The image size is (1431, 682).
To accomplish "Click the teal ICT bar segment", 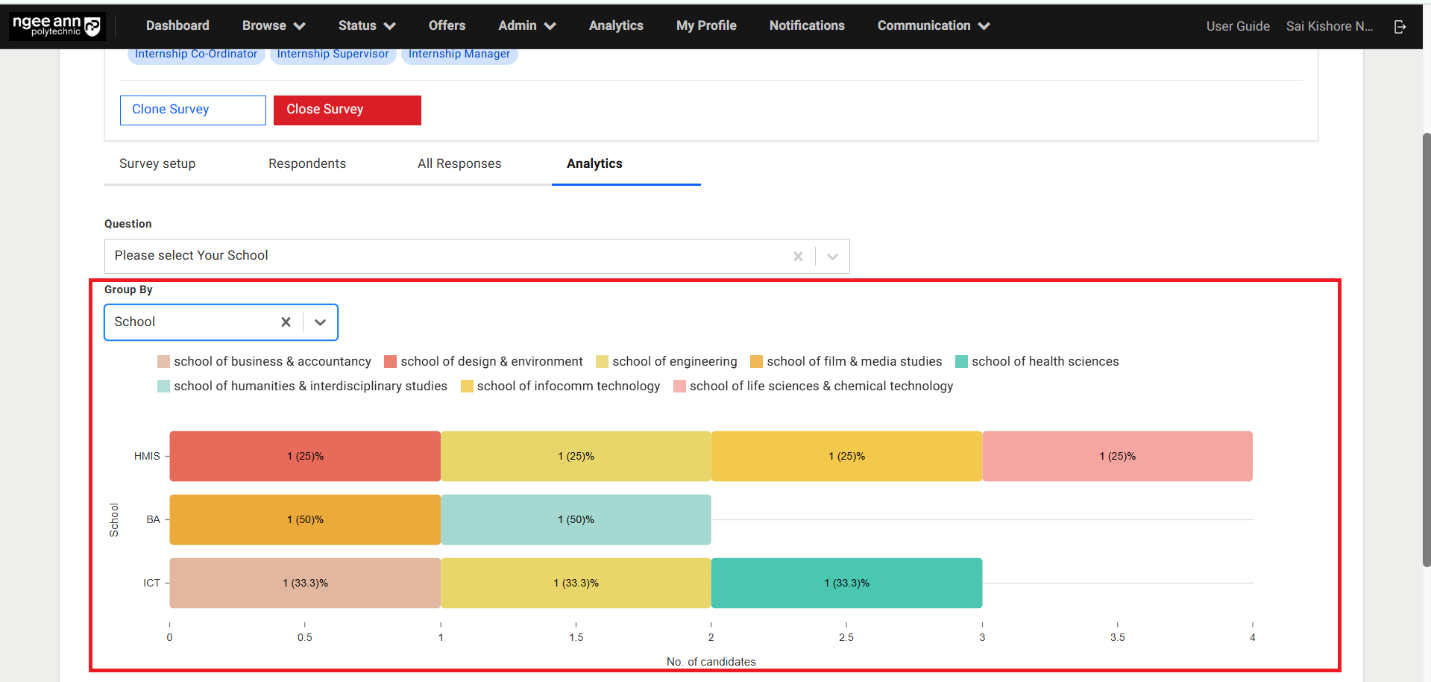I will point(846,583).
